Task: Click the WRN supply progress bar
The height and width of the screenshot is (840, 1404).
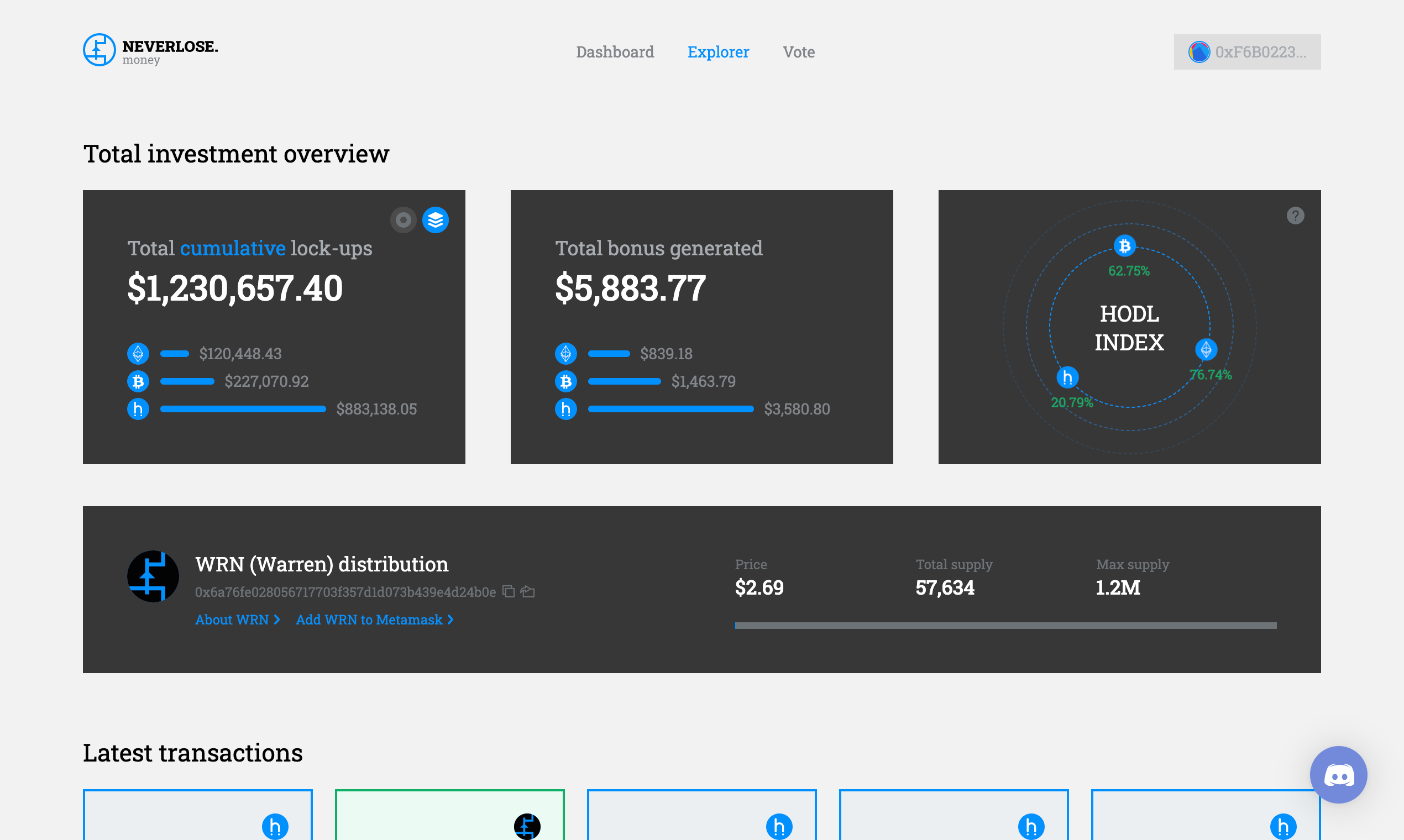Action: [1005, 626]
